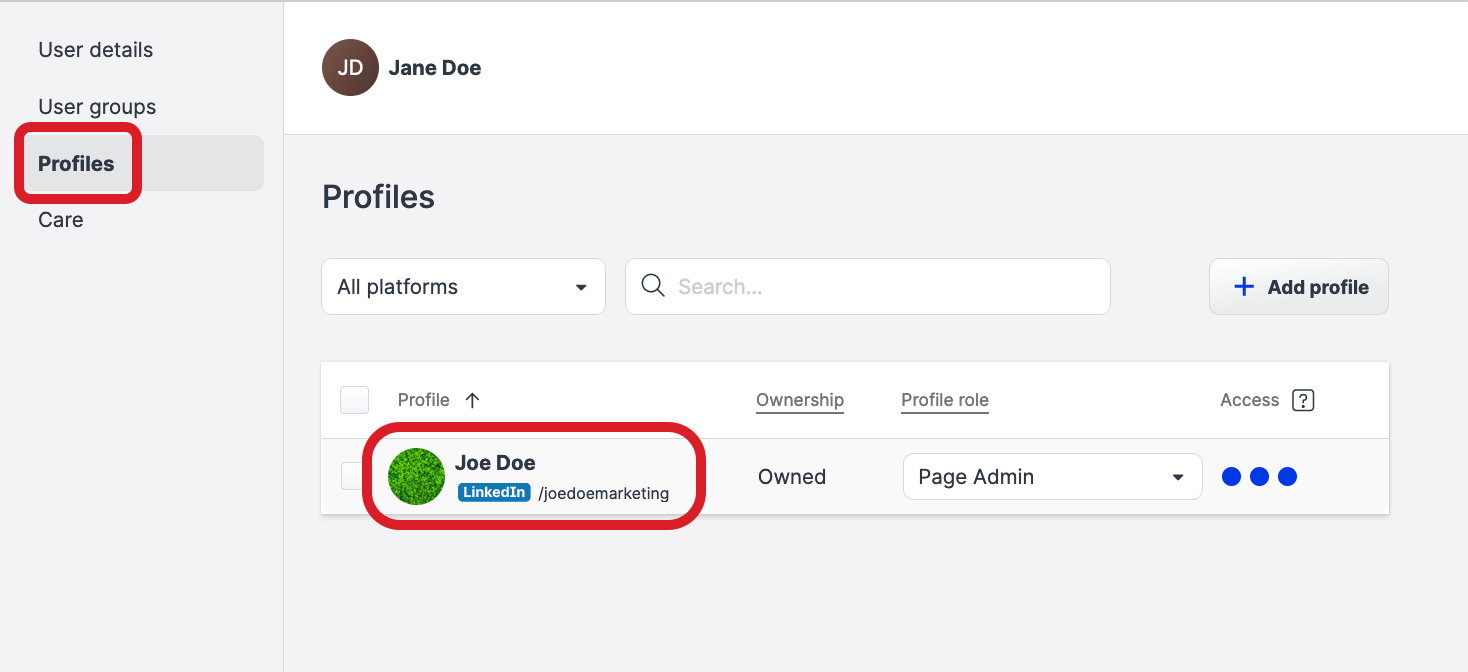This screenshot has height=672, width=1468.
Task: Select the Profiles sidebar item
Action: [77, 164]
